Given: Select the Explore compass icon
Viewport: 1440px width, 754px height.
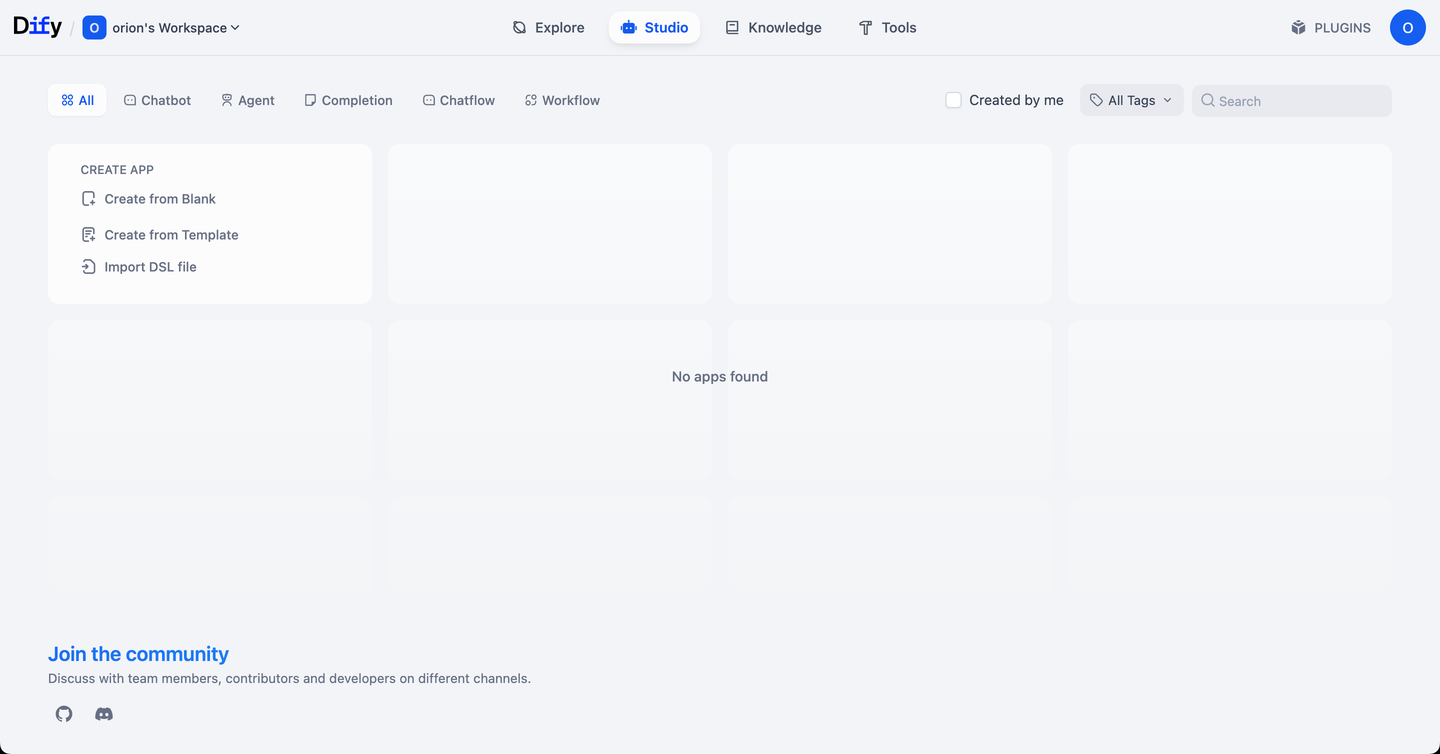Looking at the screenshot, I should click(519, 28).
